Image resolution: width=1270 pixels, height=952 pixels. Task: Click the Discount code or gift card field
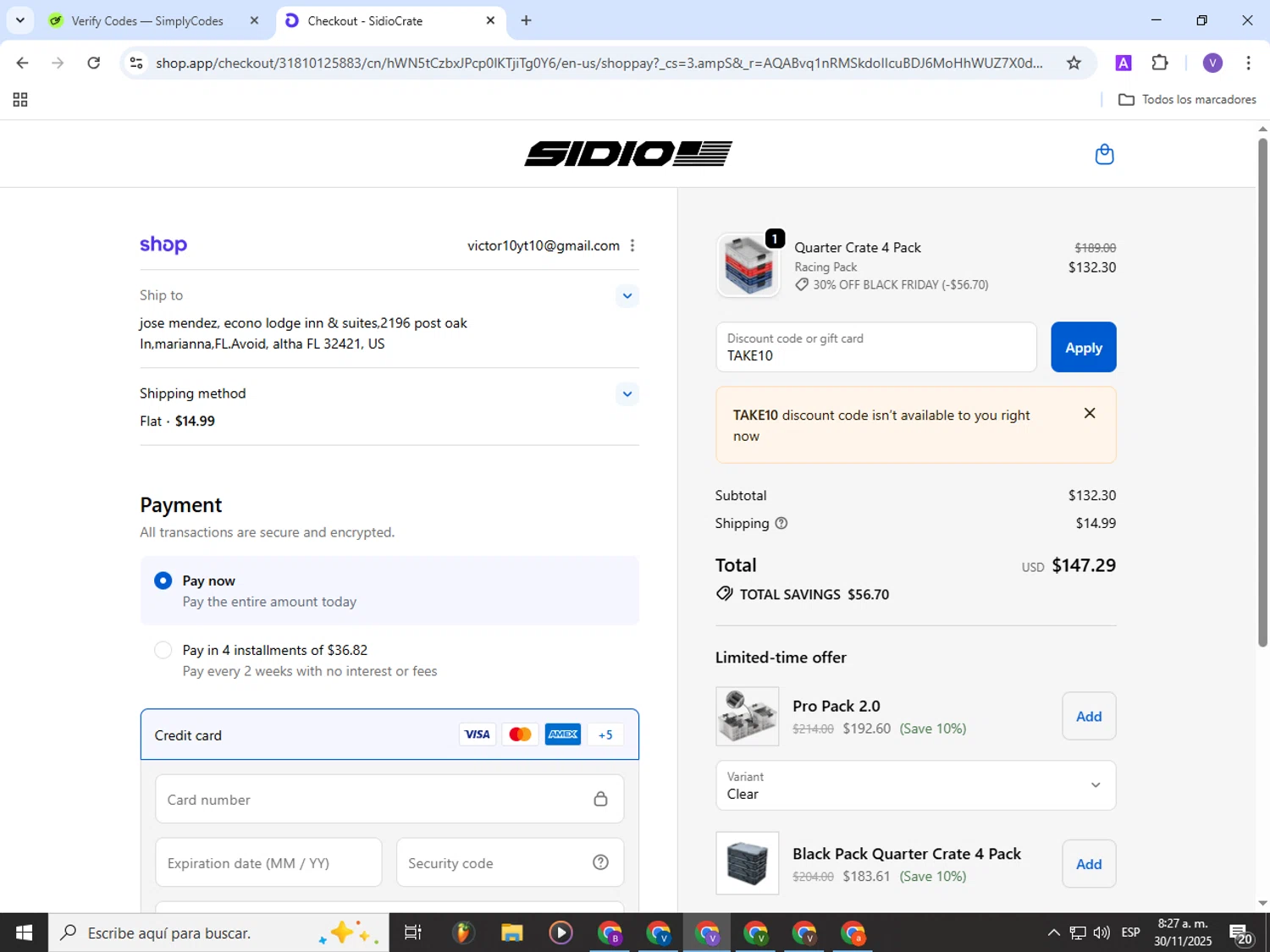coord(876,347)
